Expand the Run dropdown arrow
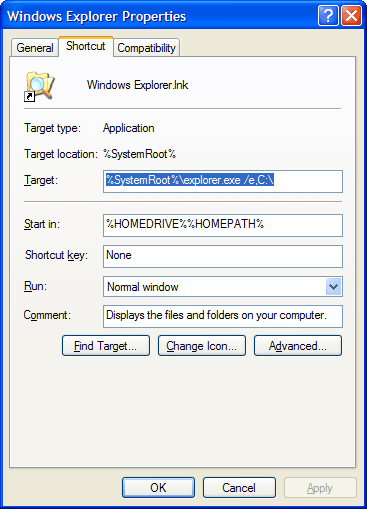This screenshot has width=367, height=509. [x=333, y=287]
